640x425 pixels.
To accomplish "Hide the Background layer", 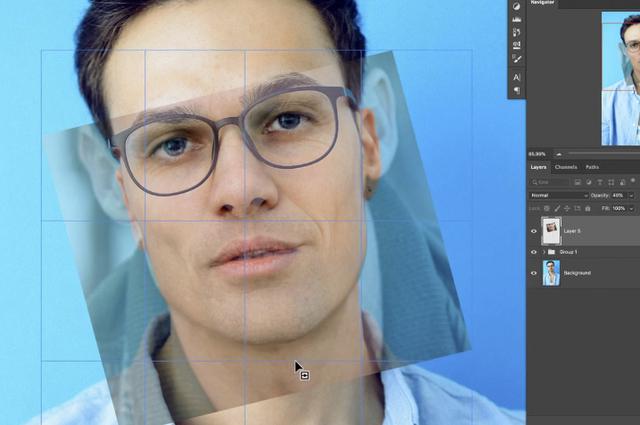I will tap(533, 273).
